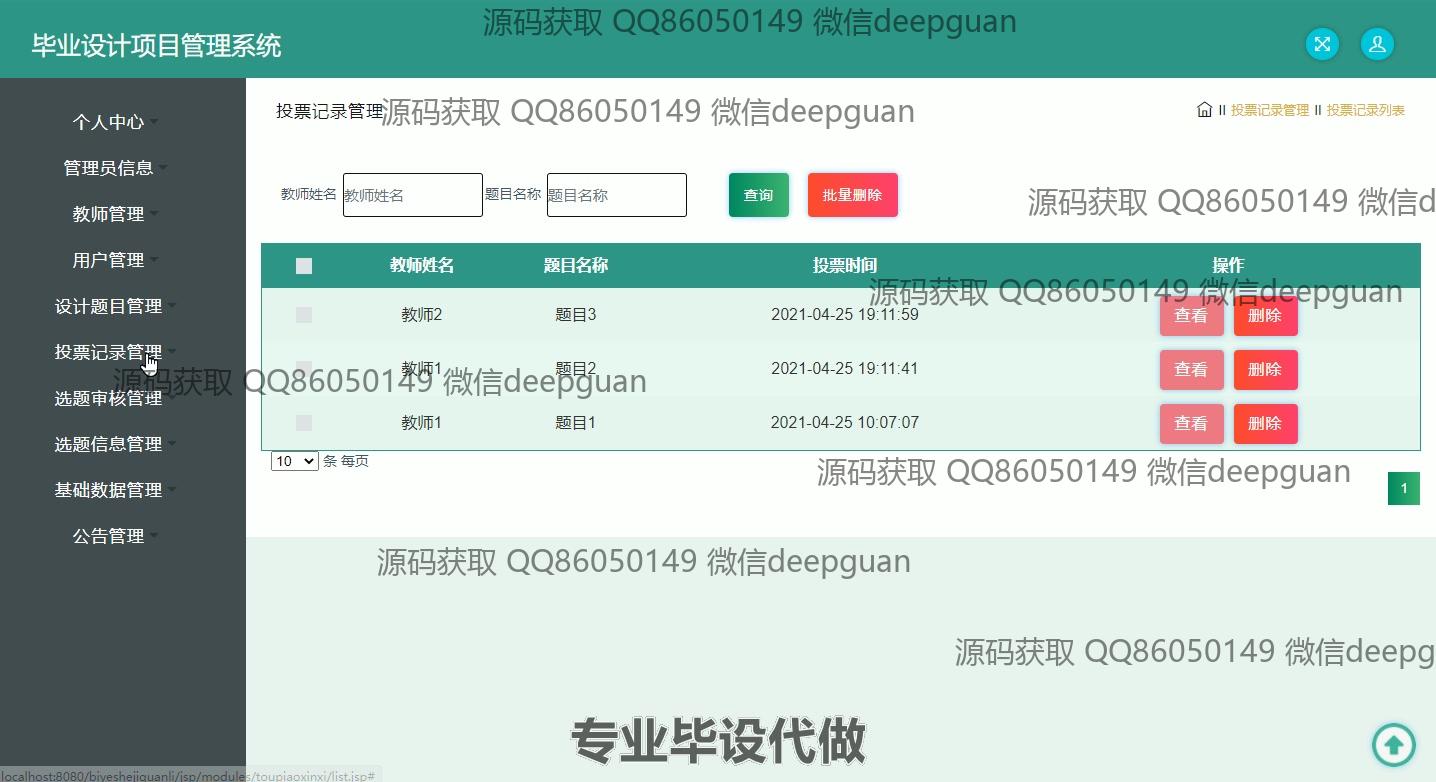Expand the 个人中心 sidebar menu

(109, 122)
